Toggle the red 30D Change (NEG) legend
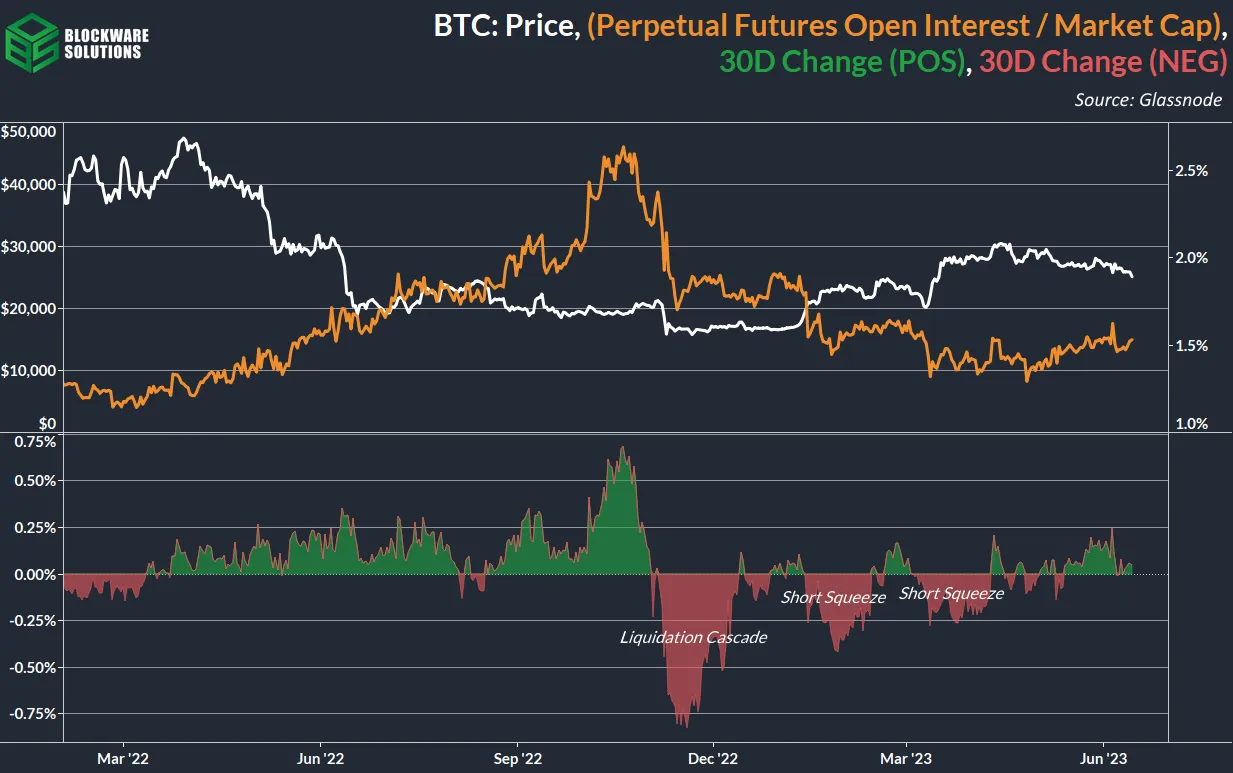 tap(1101, 62)
